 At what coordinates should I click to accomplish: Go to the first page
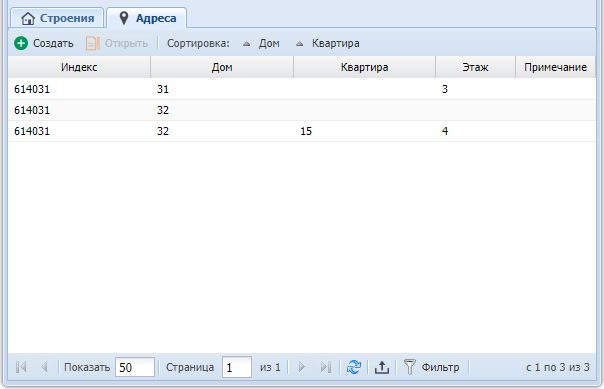(x=21, y=367)
